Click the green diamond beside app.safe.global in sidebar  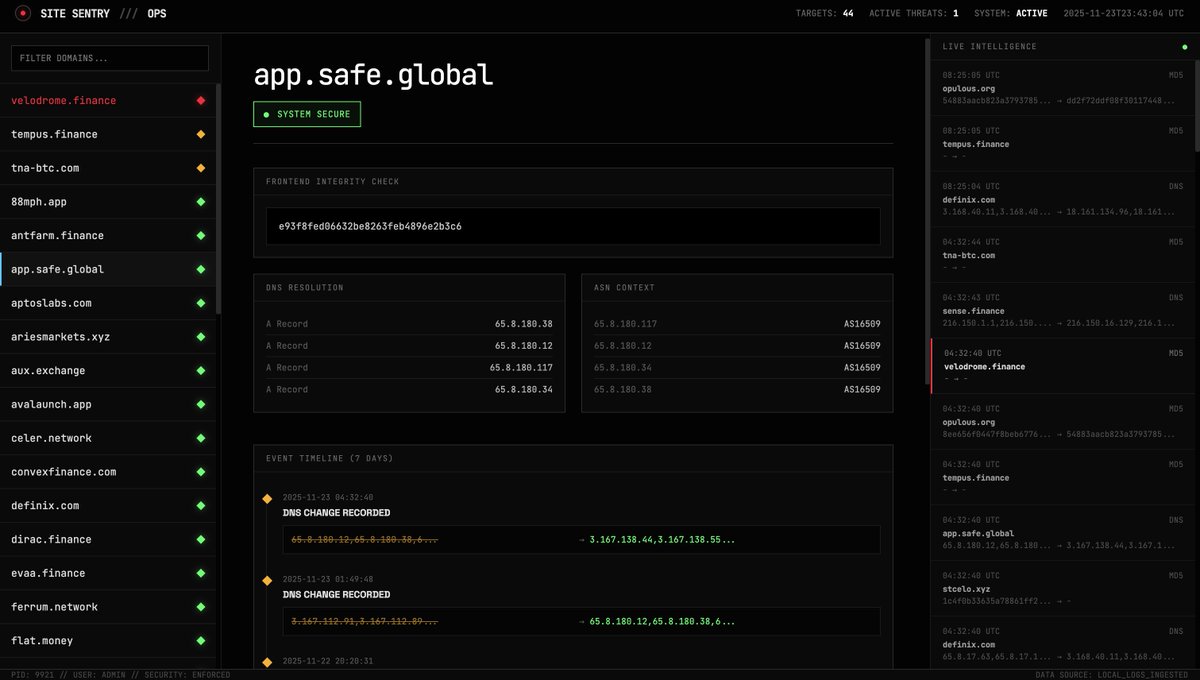(x=201, y=269)
